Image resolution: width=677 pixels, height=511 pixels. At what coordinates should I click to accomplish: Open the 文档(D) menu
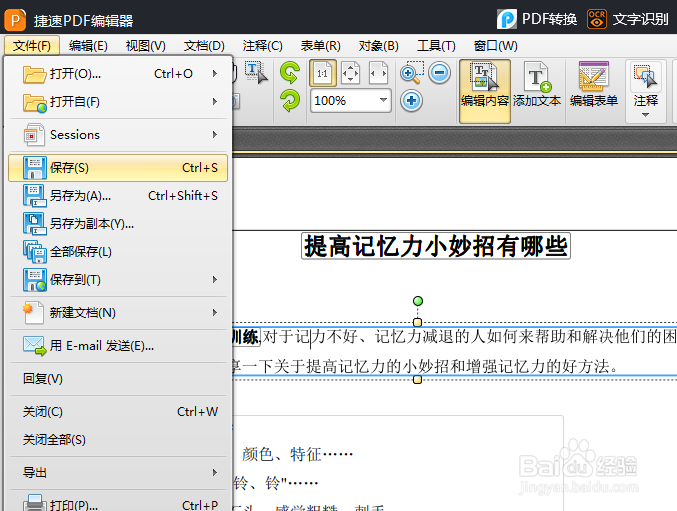204,45
